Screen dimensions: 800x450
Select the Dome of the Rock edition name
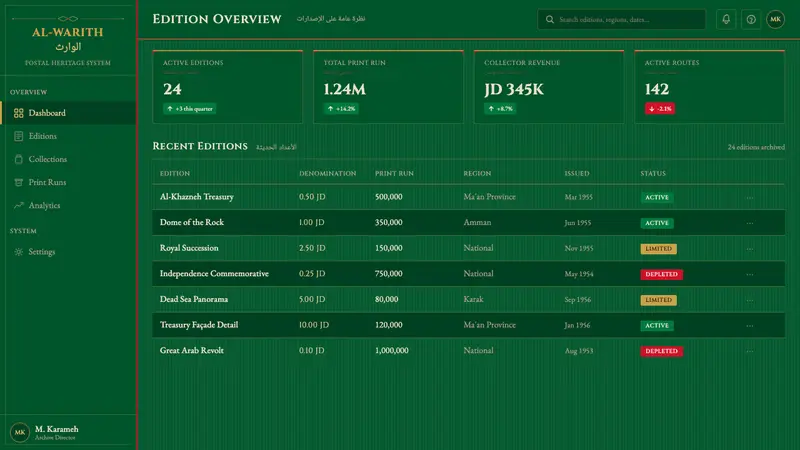tap(192, 222)
